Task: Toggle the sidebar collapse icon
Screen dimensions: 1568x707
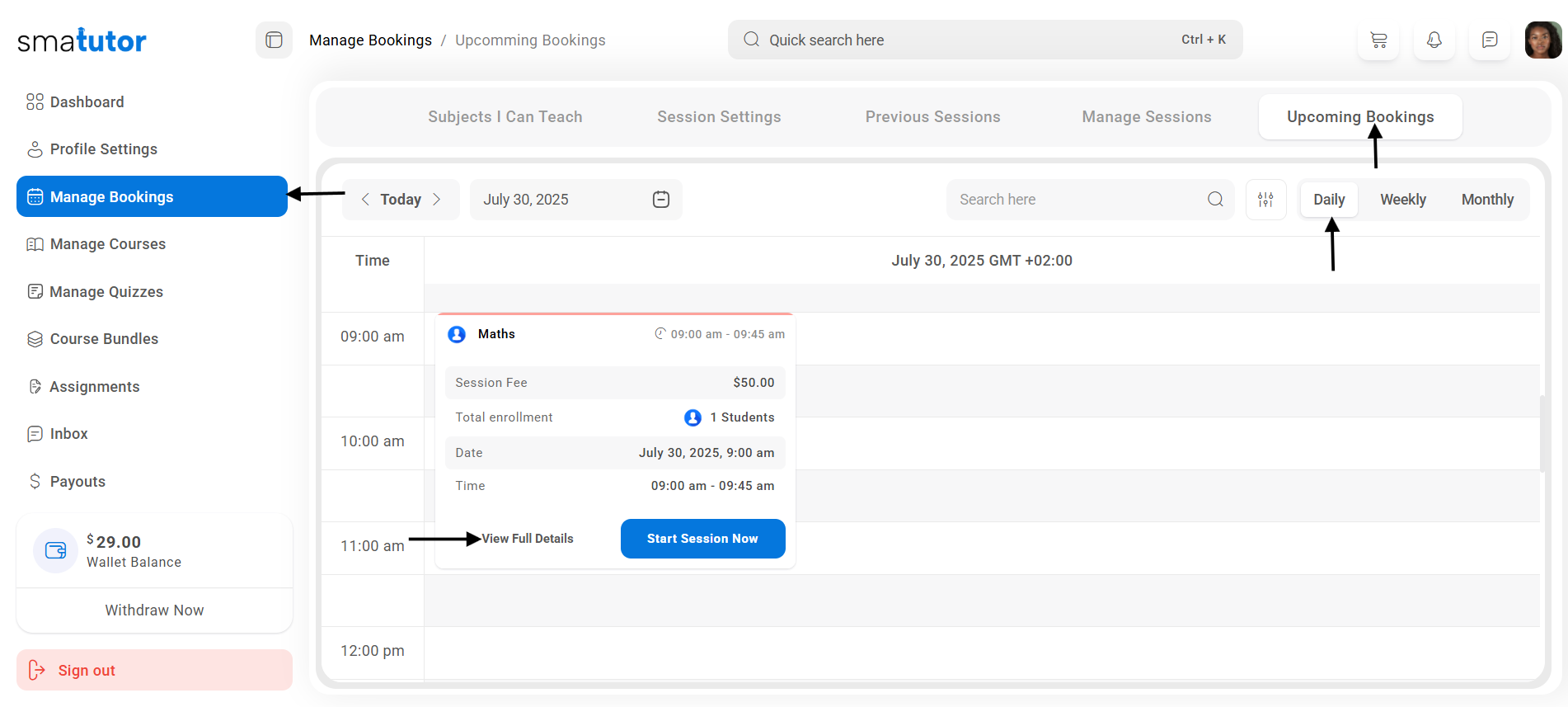Action: [x=274, y=40]
